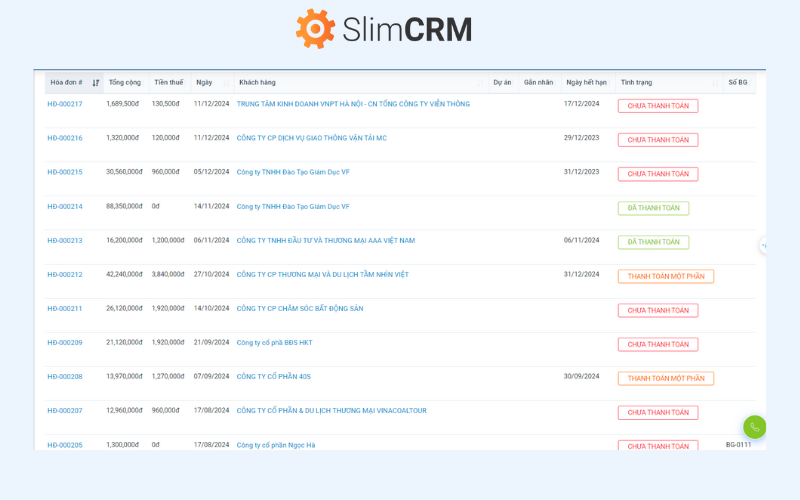Image resolution: width=800 pixels, height=500 pixels.
Task: Click the Dự án column header
Action: point(503,82)
